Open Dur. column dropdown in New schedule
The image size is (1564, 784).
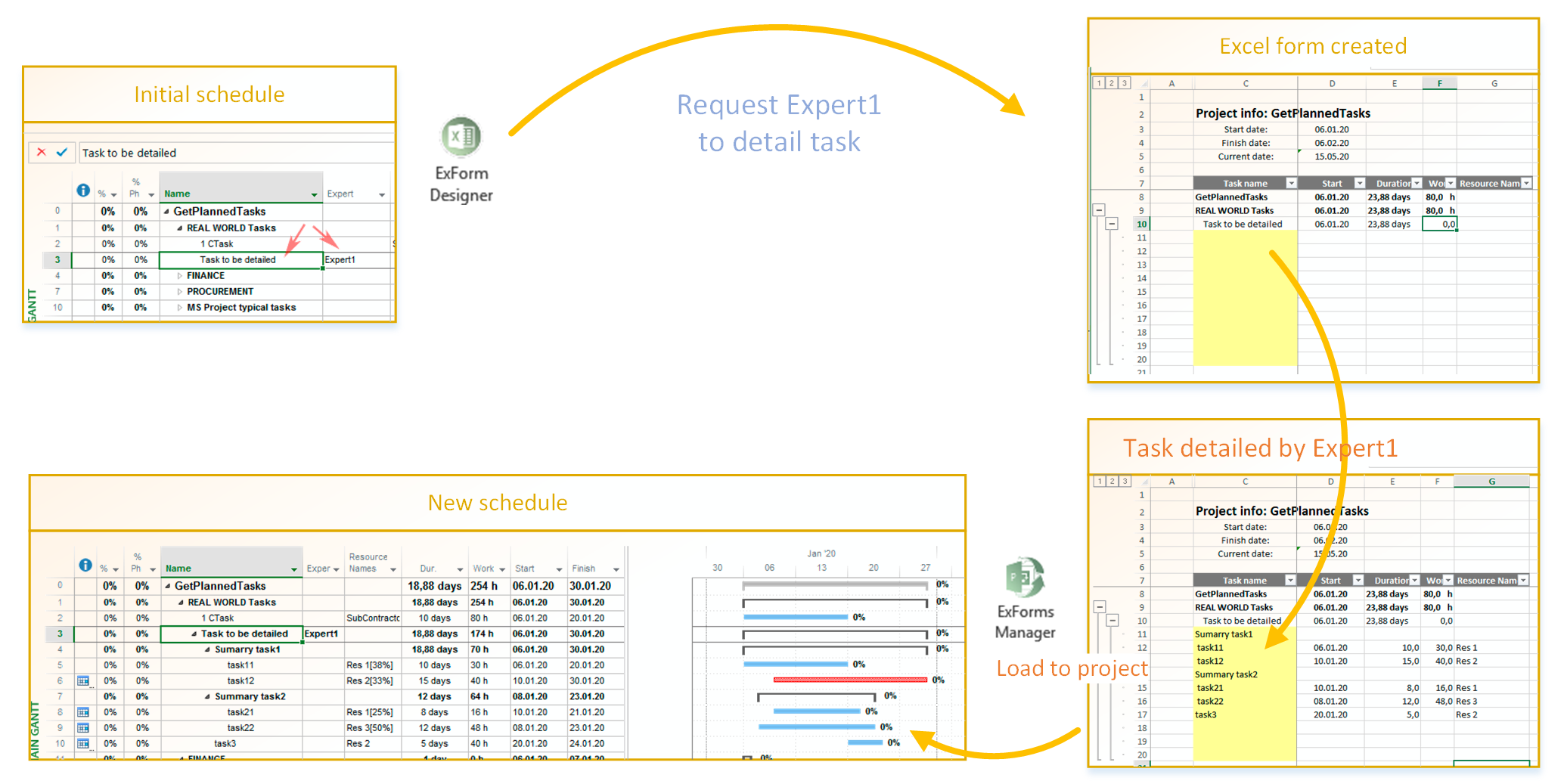click(x=460, y=570)
